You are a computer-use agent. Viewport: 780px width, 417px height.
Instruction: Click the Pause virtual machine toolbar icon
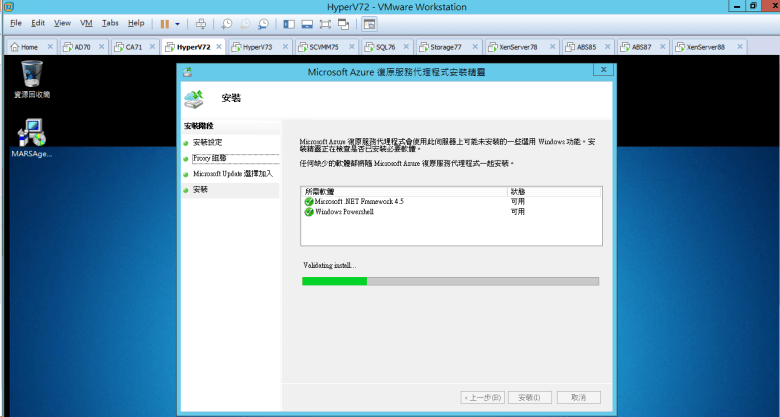[x=165, y=23]
